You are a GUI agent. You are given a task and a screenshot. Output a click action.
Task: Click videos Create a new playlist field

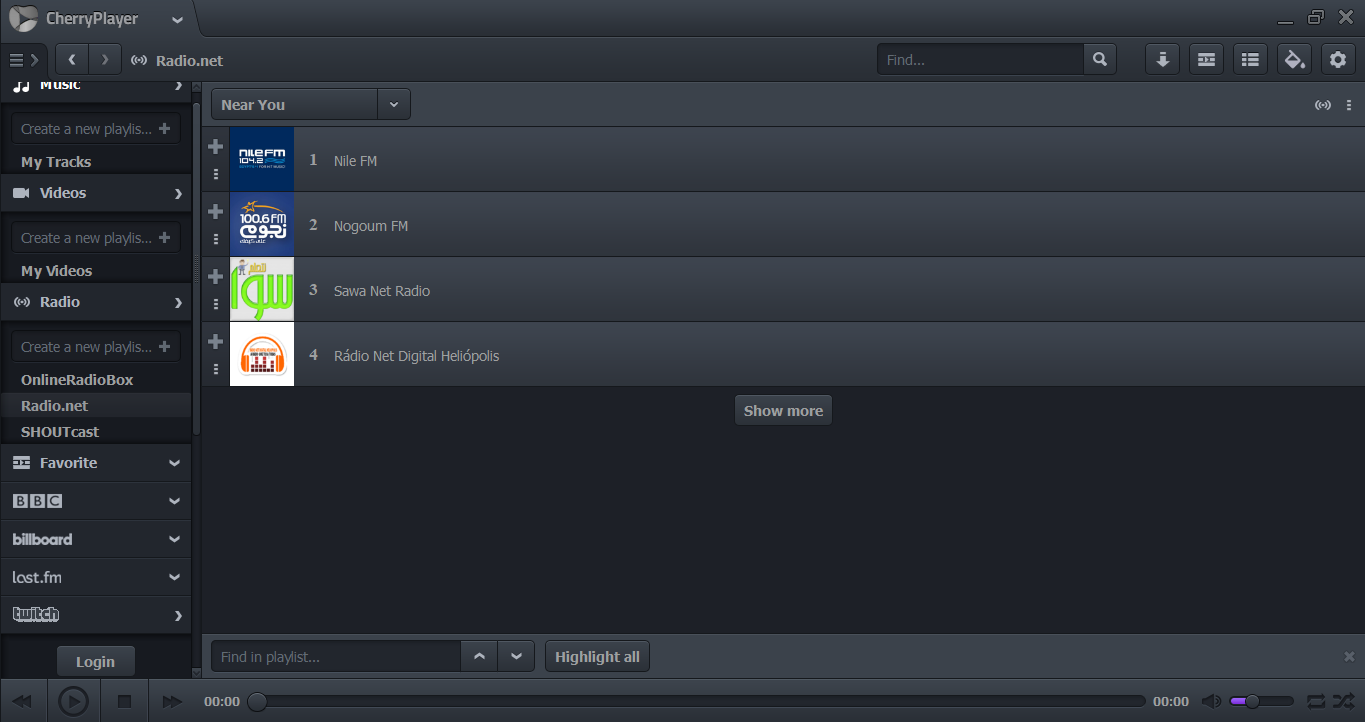96,238
